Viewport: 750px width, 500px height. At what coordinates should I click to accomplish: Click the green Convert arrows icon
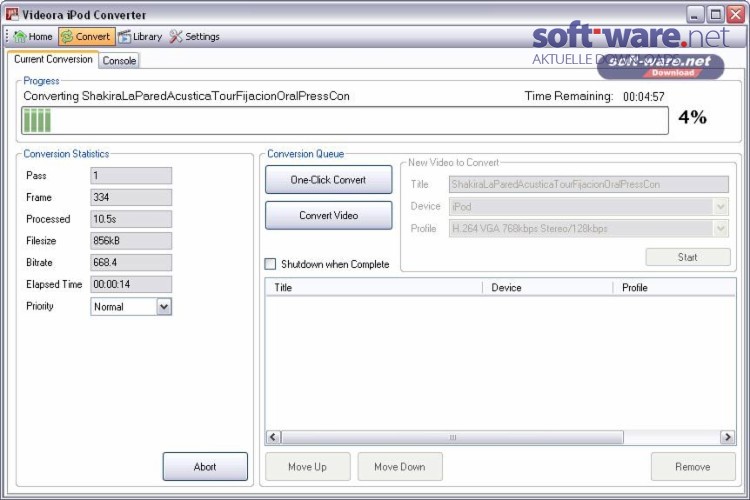point(67,37)
